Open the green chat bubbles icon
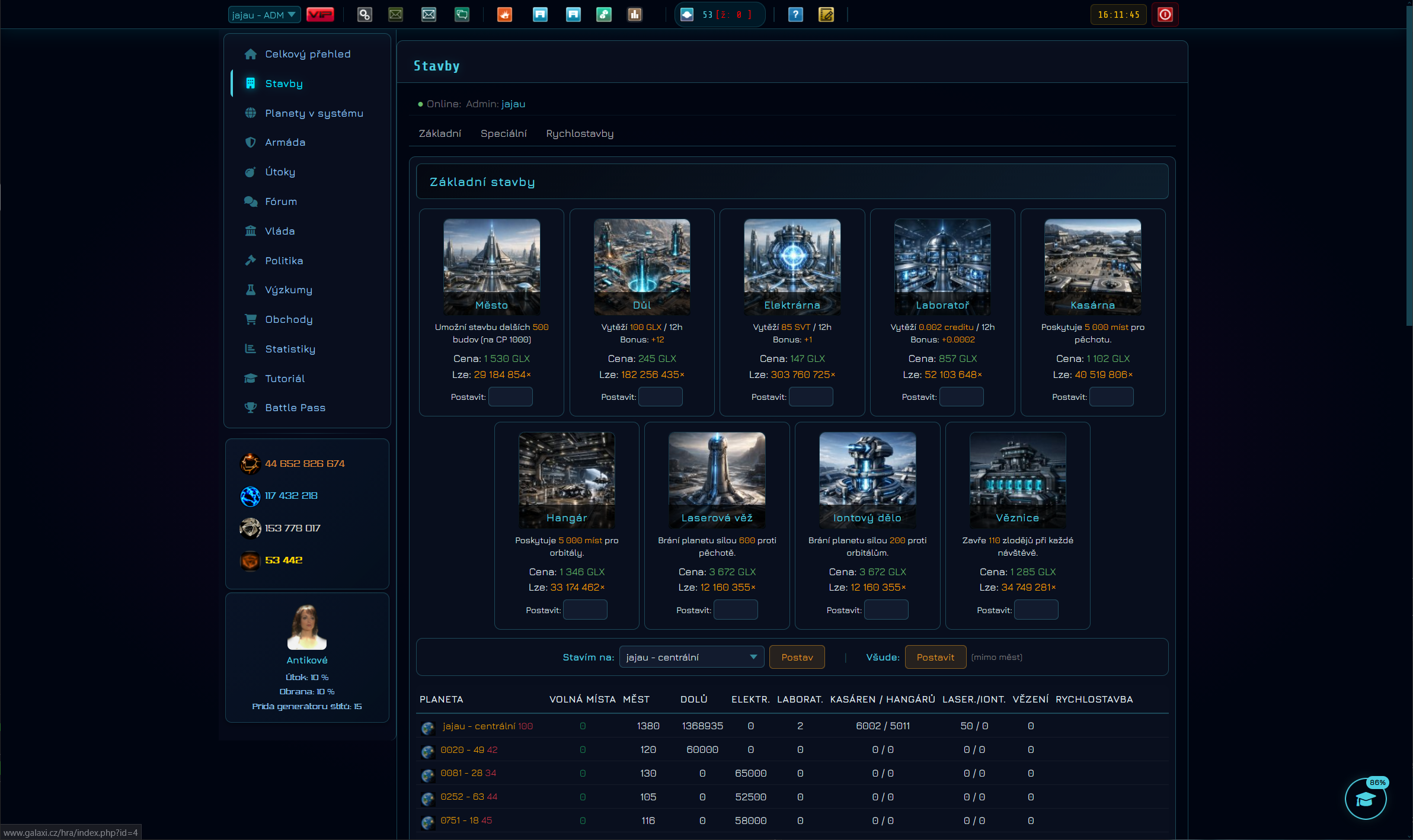 [x=462, y=15]
